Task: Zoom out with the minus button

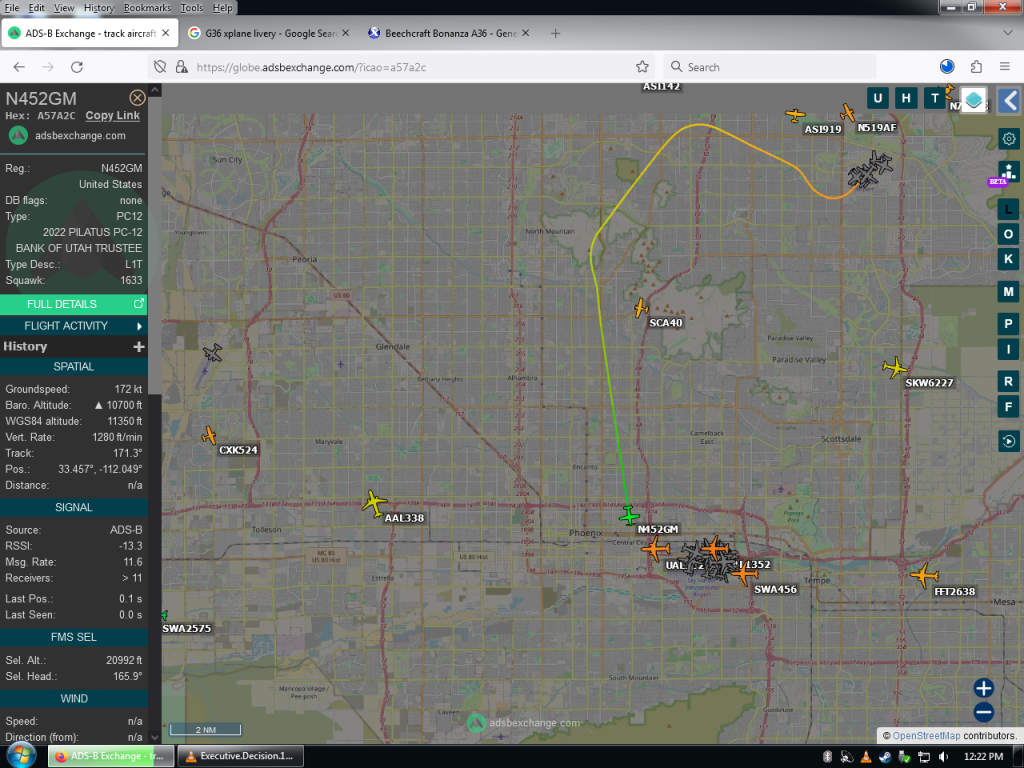Action: (x=984, y=712)
